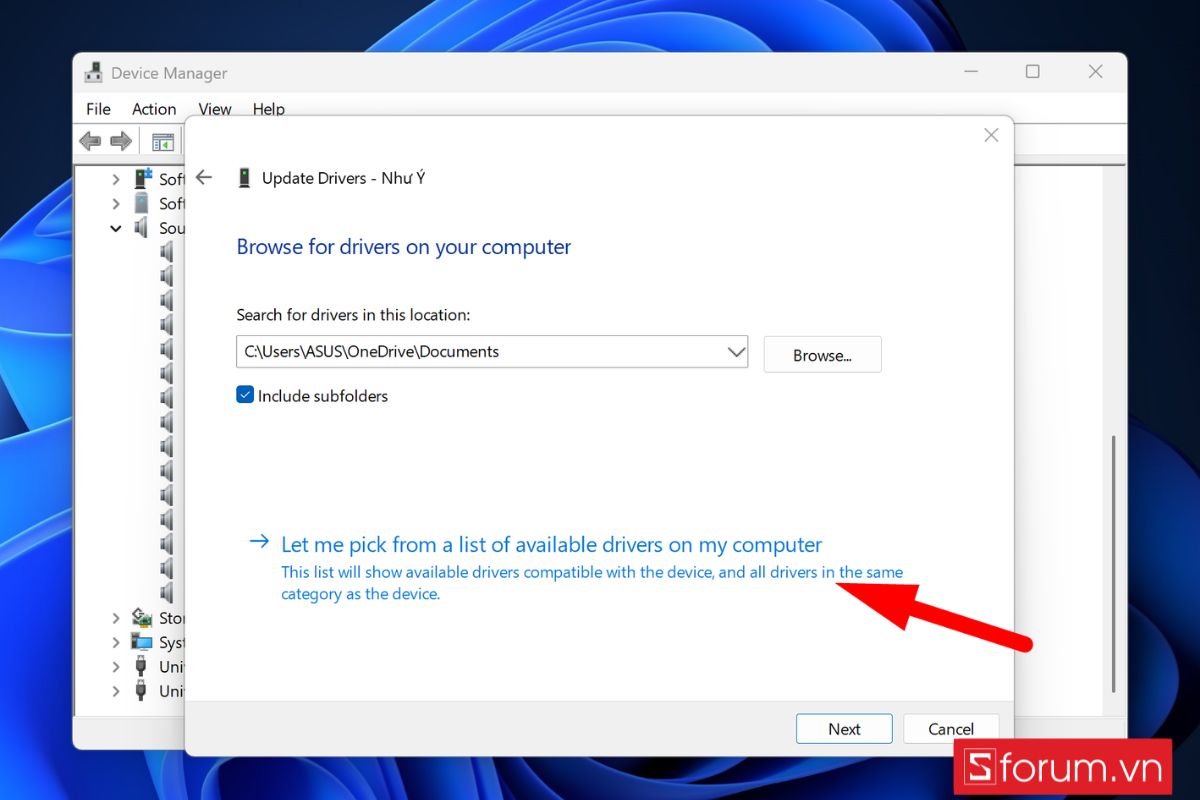Screen dimensions: 1200x800
Task: Click the toolbar back arrow in Device Manager
Action: click(x=90, y=141)
